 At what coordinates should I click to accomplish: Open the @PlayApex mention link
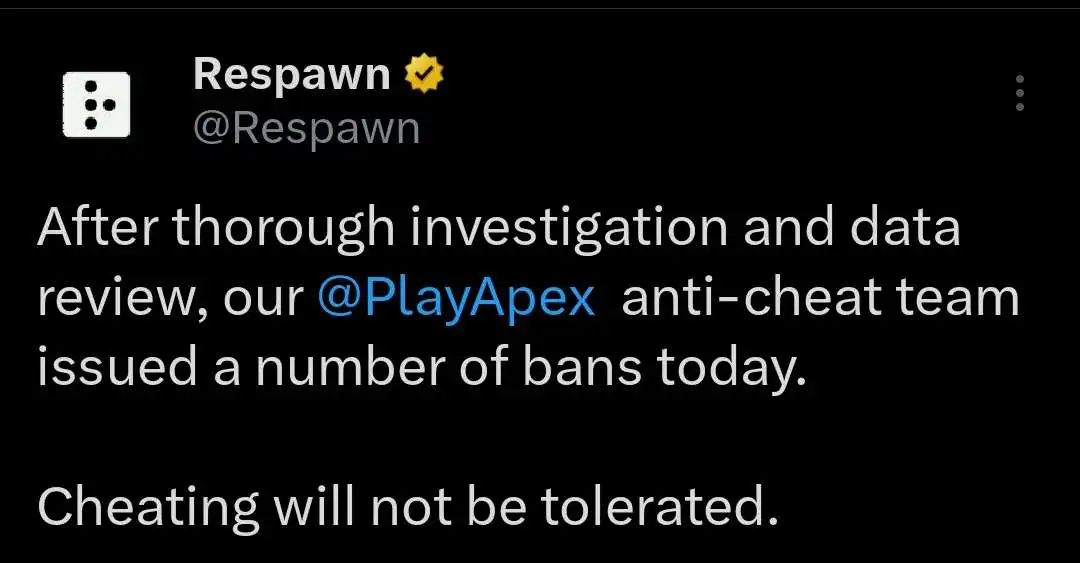(456, 298)
